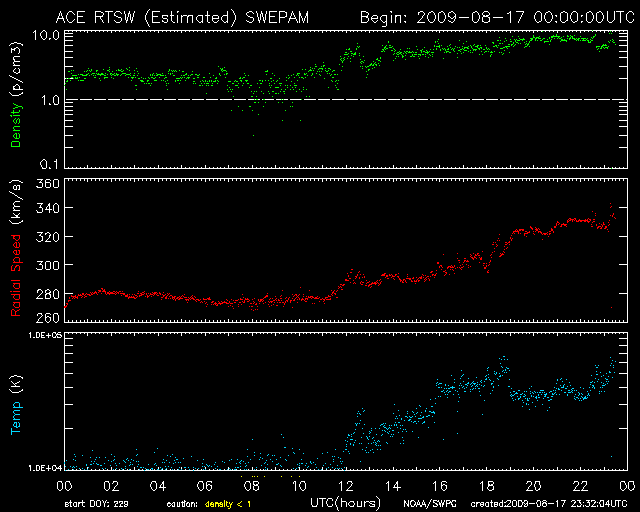
Task: Click the red 'Radial Speed (km/s)' axis label
Action: click(x=16, y=248)
